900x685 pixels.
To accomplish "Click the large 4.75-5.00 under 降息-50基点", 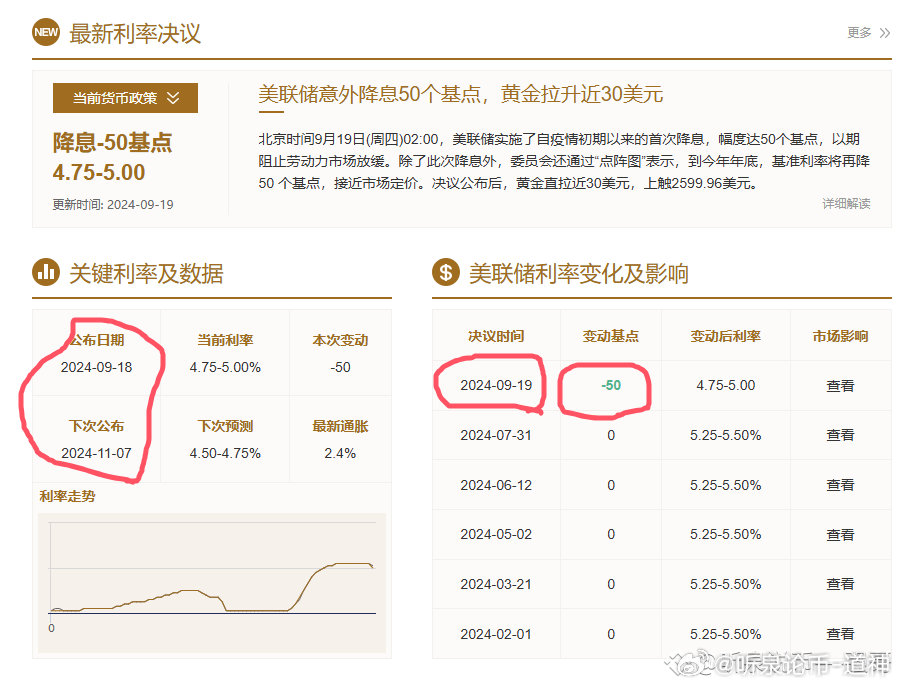I will pyautogui.click(x=99, y=172).
